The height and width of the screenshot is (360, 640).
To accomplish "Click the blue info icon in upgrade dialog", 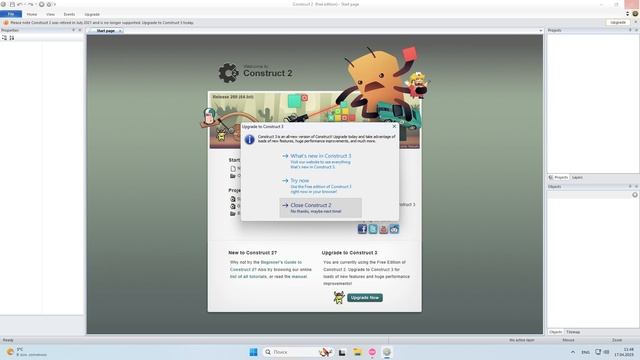I will click(249, 140).
